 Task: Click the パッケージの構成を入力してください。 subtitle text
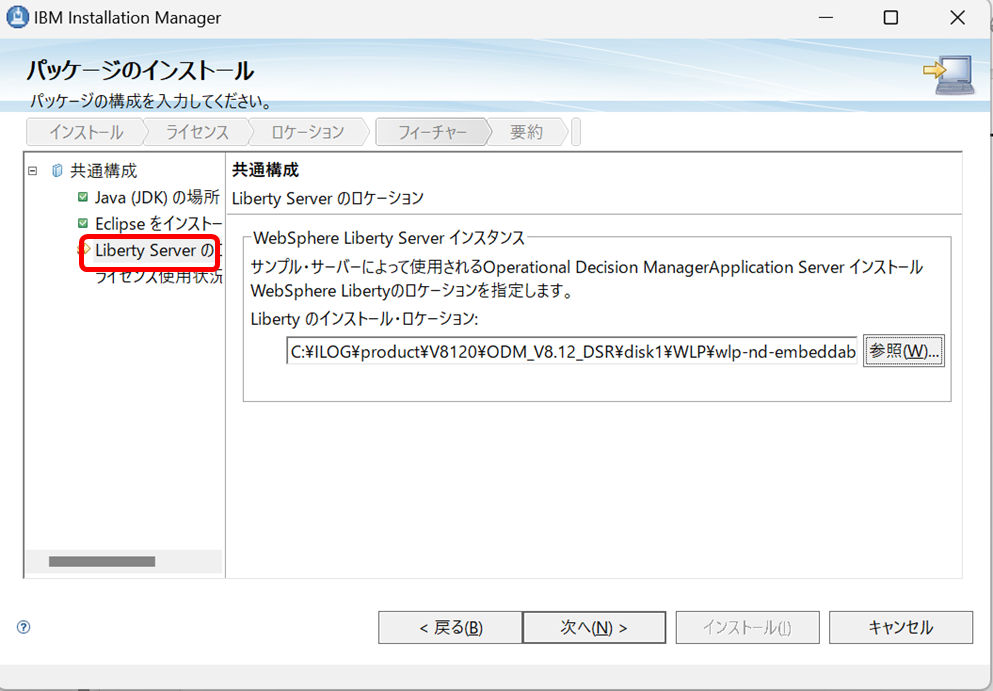point(151,101)
